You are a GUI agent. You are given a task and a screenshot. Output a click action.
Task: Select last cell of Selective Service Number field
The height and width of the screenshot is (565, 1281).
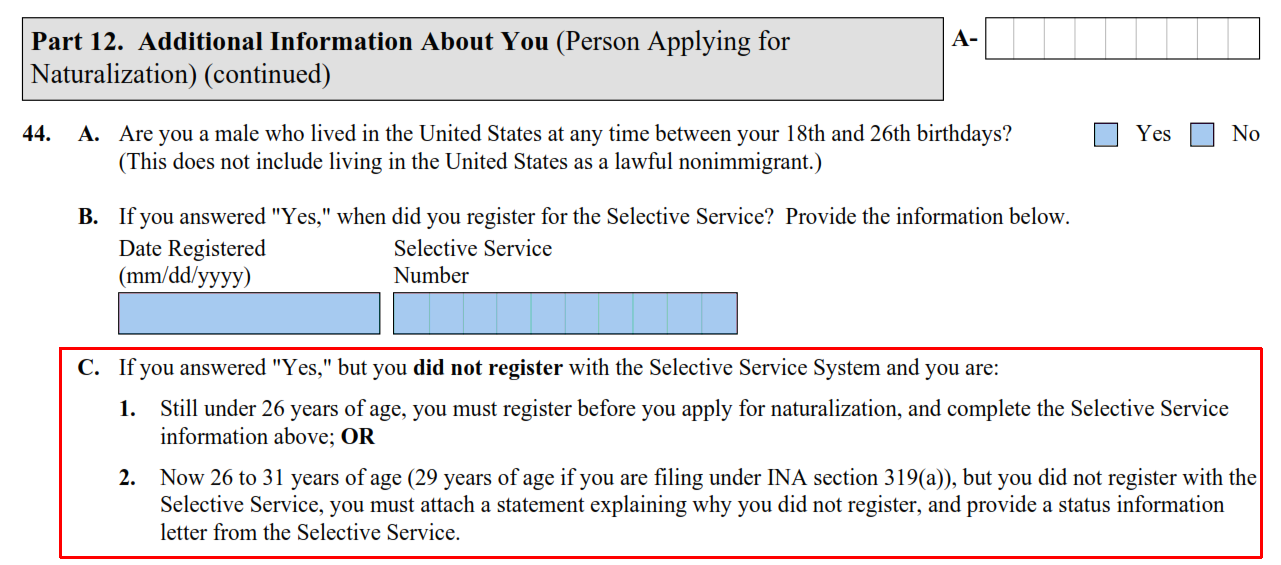pos(719,313)
